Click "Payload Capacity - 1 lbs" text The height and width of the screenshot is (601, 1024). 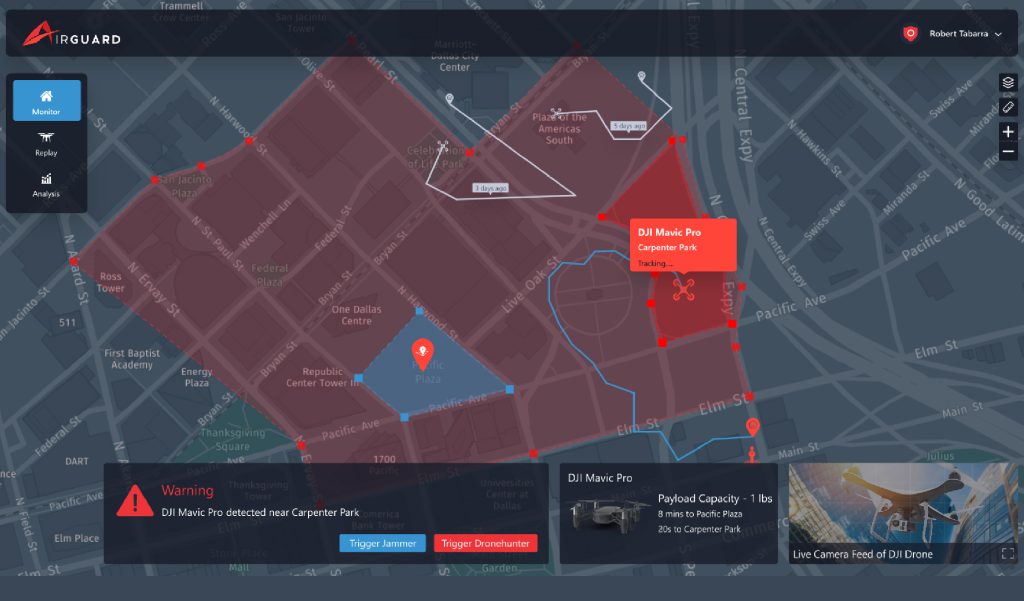point(715,498)
